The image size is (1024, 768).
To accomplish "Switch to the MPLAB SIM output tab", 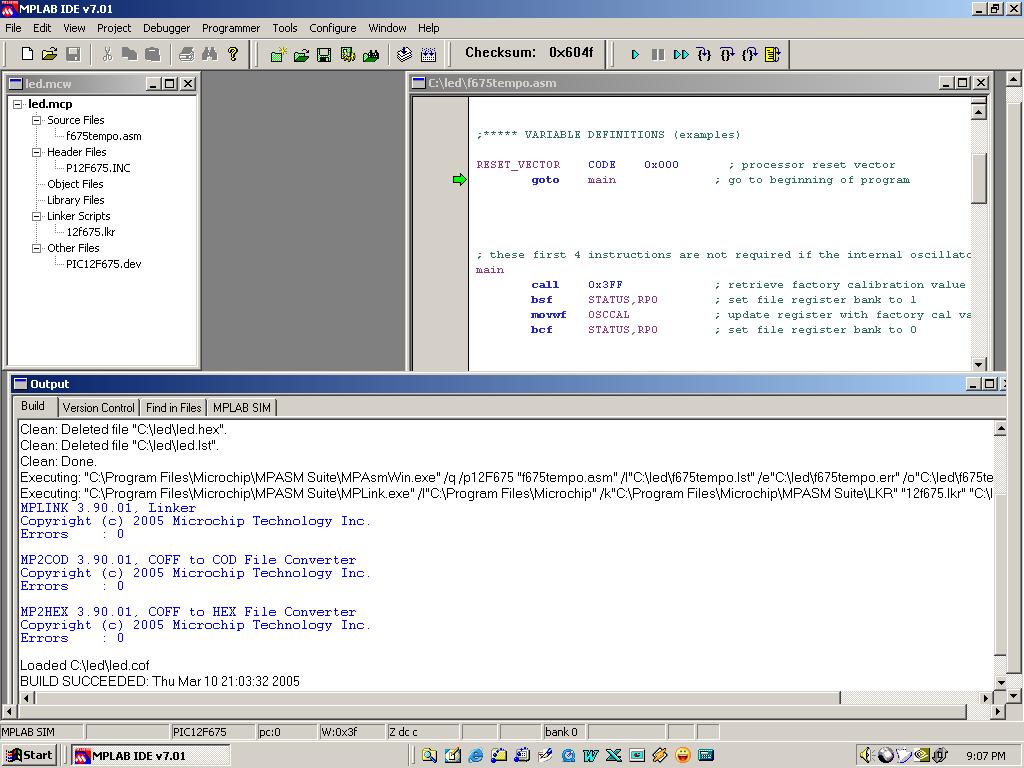I will [241, 407].
